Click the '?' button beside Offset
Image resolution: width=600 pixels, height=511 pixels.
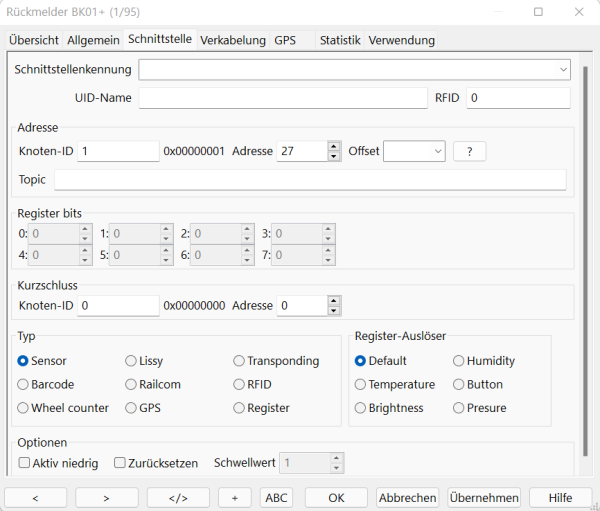point(469,151)
